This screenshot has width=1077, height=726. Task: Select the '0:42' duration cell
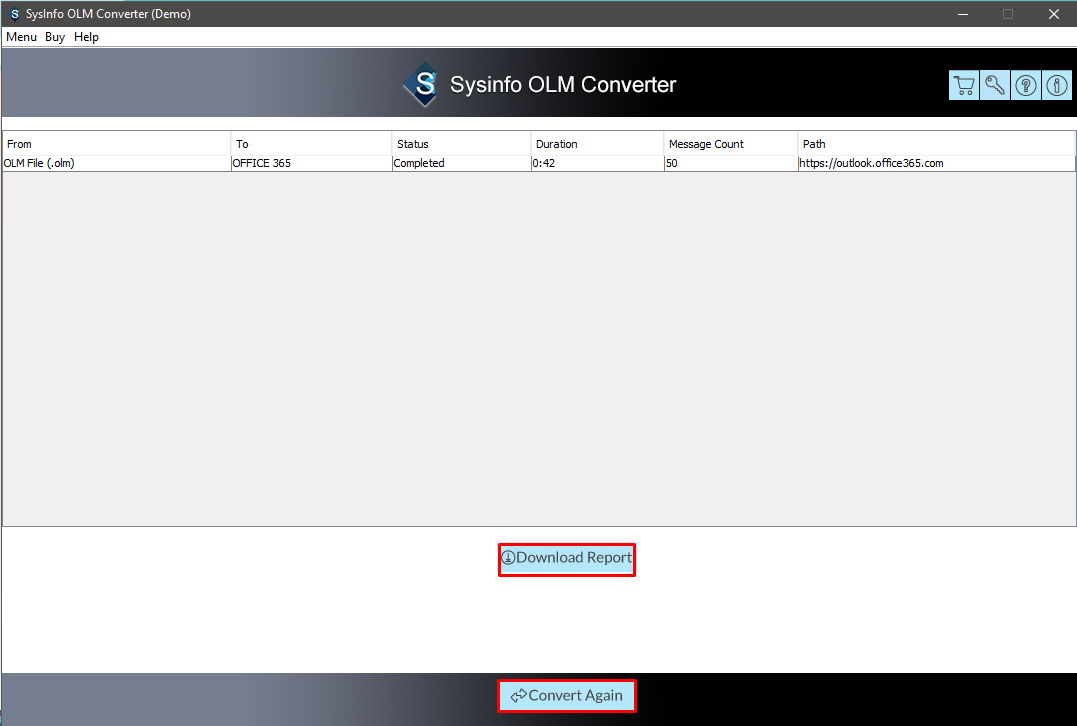coord(597,163)
